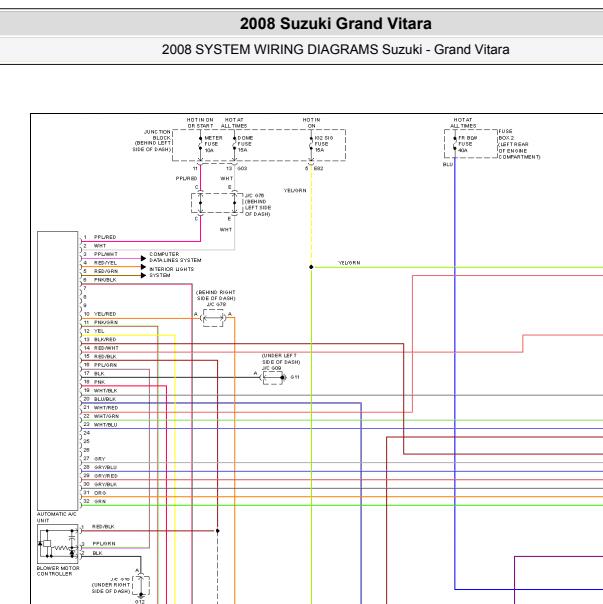Screen dimensions: 603x604
Task: Select pin "20 BLU/BLK" label
Action: point(100,399)
